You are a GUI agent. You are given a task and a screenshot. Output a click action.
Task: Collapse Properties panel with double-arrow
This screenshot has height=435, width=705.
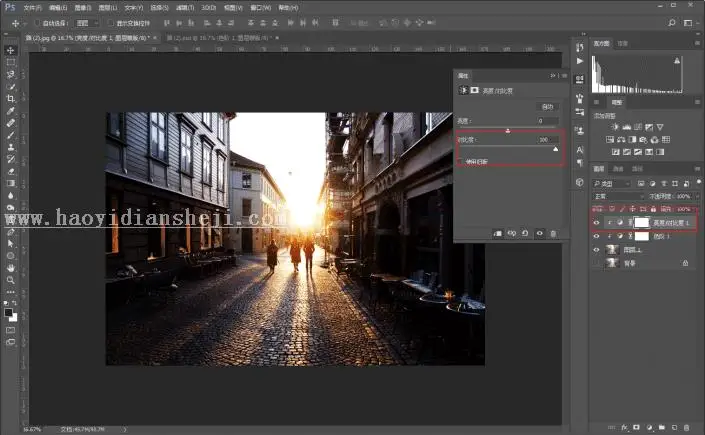[x=553, y=76]
